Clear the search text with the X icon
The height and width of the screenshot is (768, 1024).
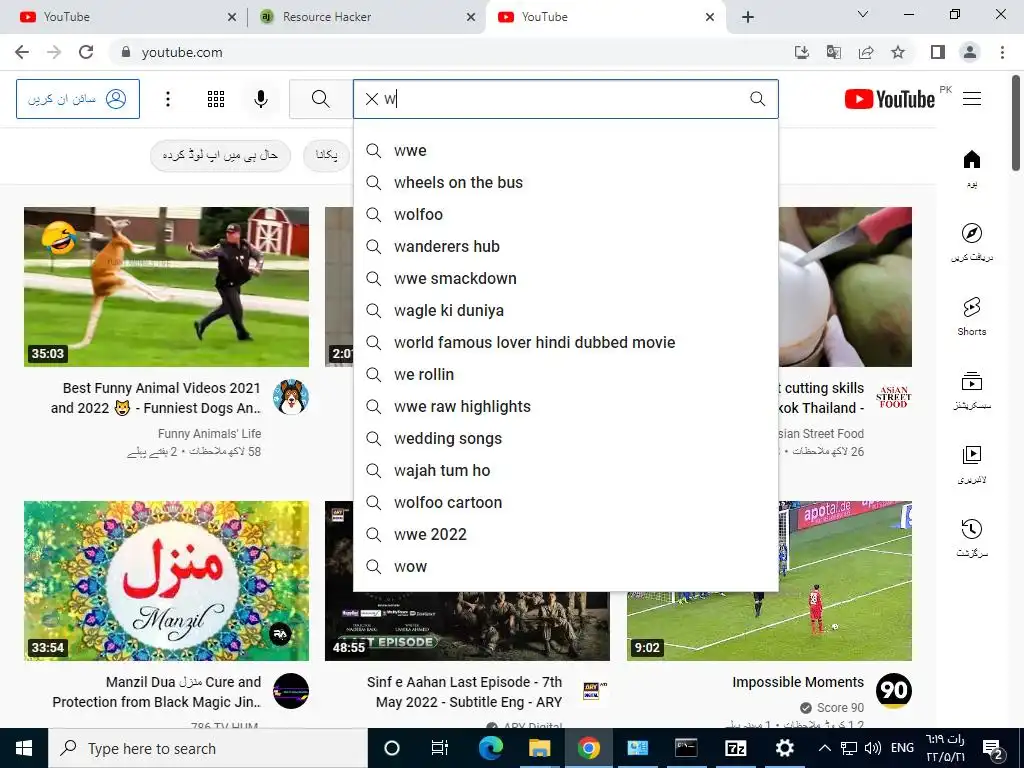(x=372, y=99)
